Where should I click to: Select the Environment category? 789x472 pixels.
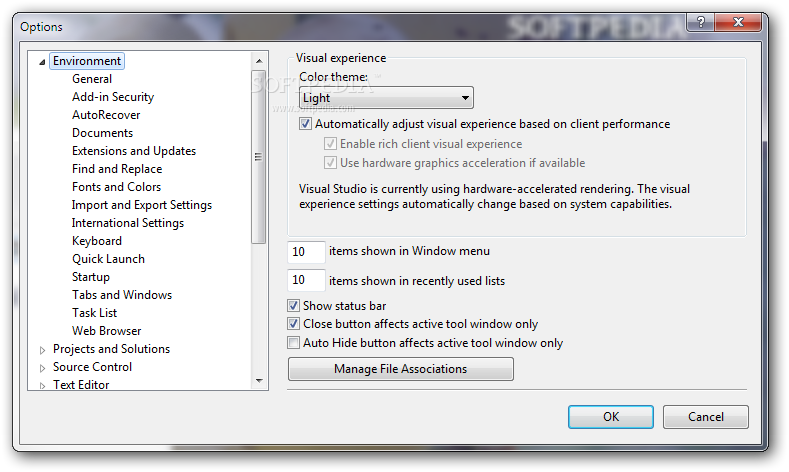(87, 61)
